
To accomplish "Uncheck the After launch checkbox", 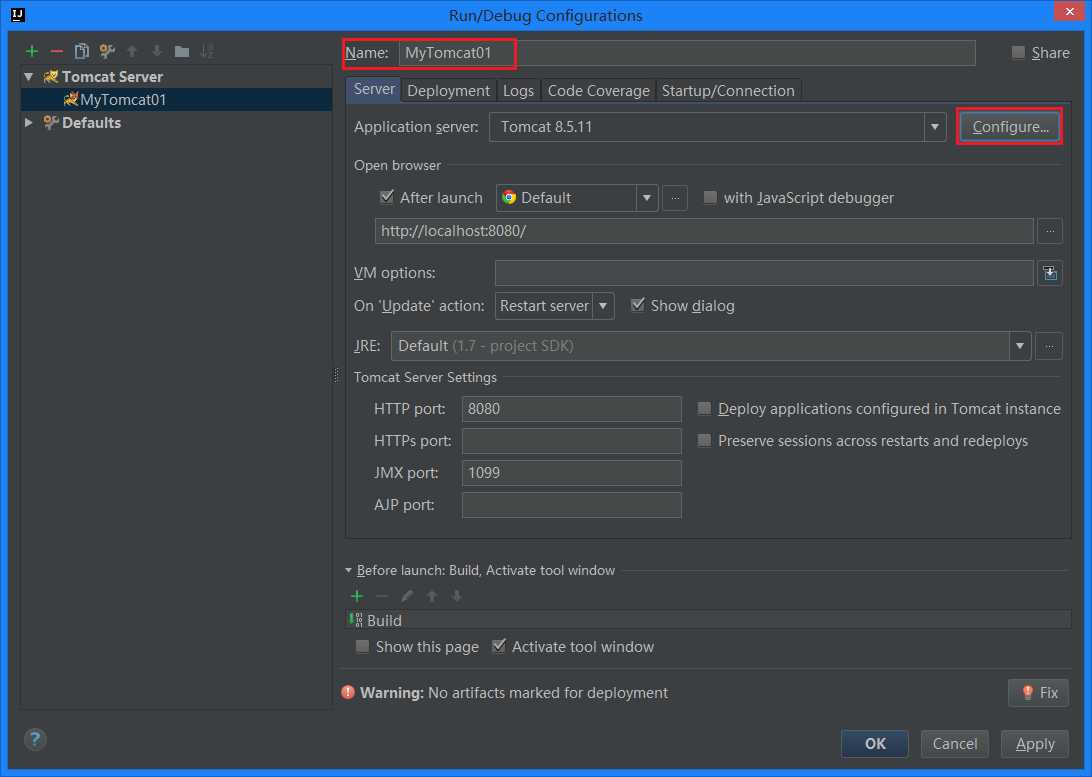I will pyautogui.click(x=387, y=197).
